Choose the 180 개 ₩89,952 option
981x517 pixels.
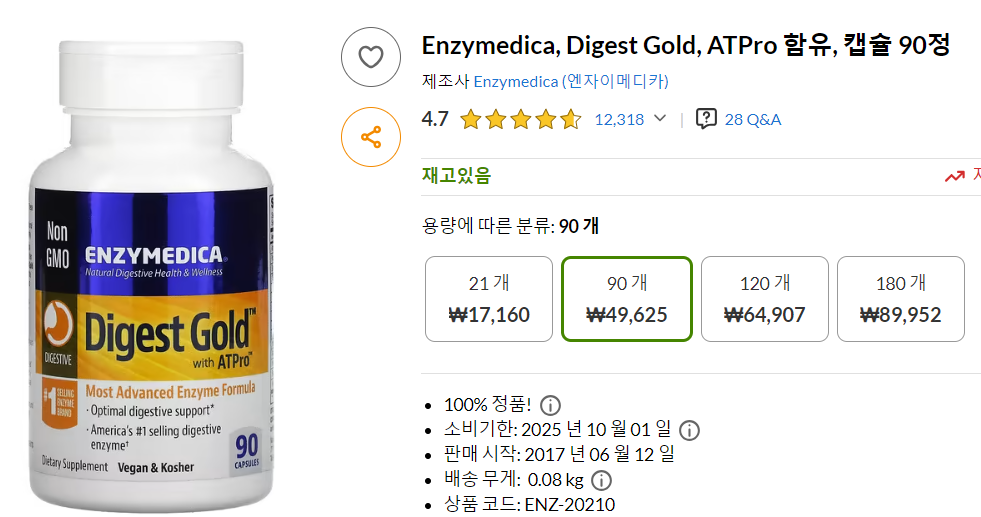click(x=901, y=299)
